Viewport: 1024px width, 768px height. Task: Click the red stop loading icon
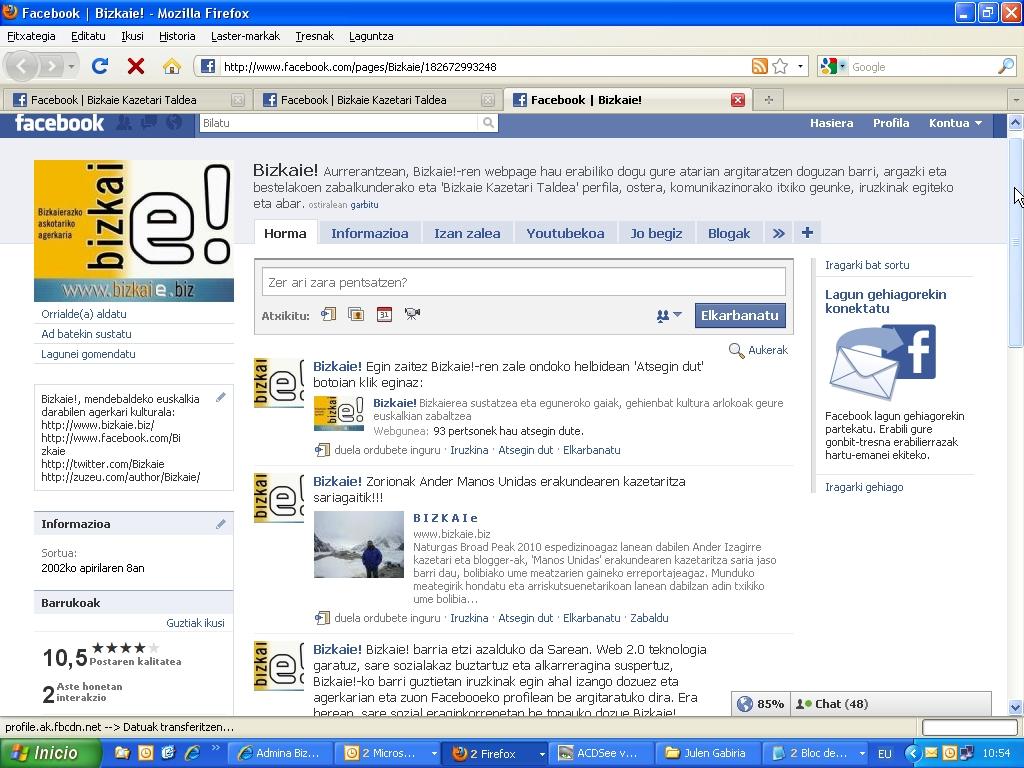point(136,66)
